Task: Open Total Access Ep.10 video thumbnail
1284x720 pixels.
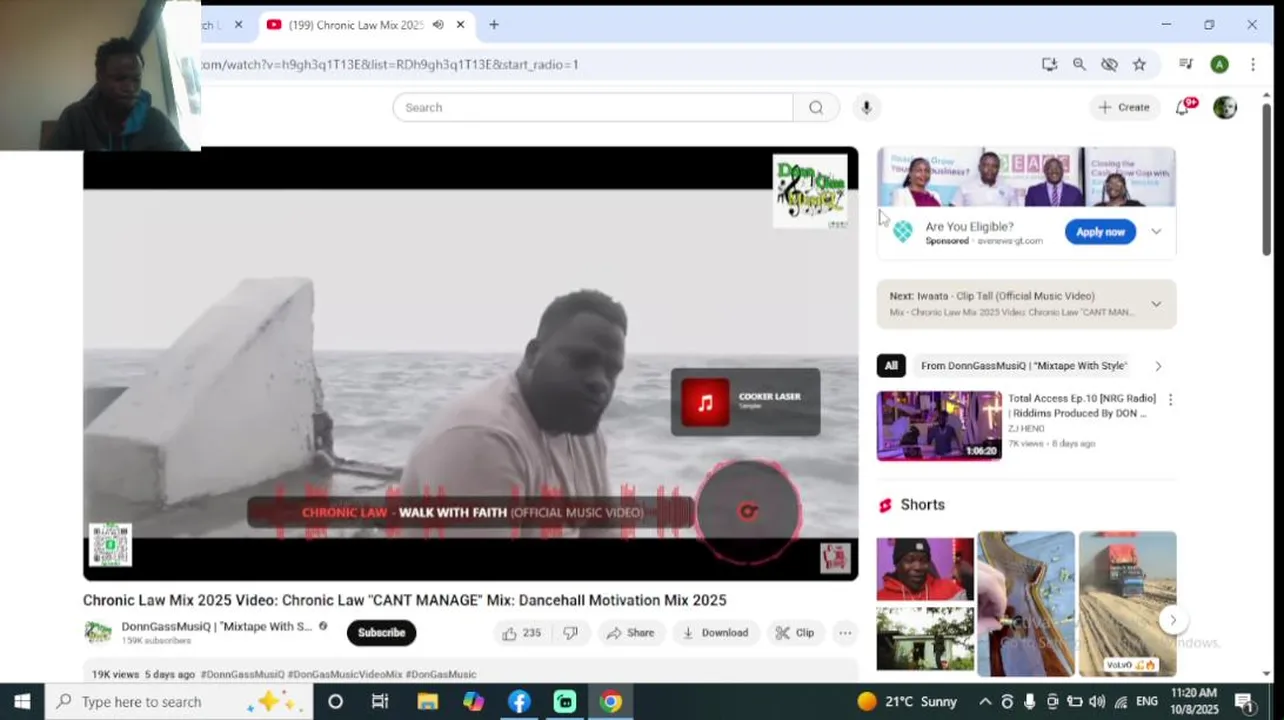Action: click(x=939, y=426)
